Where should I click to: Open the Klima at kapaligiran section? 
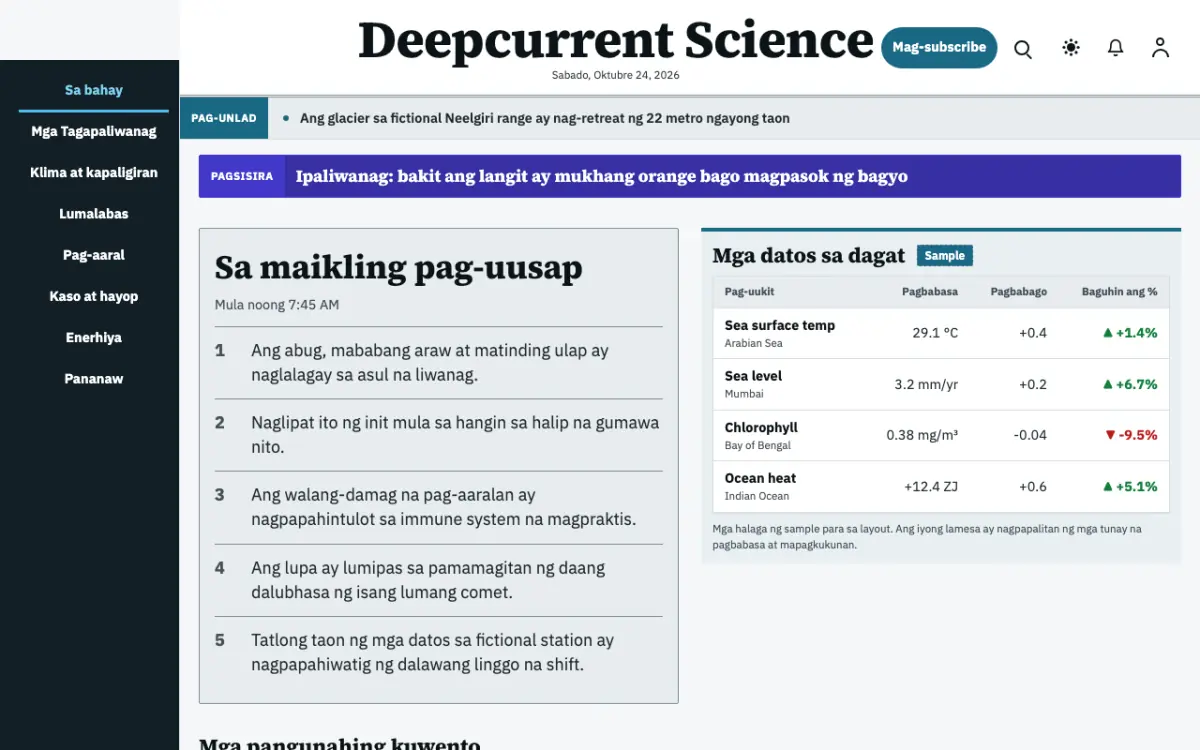pos(94,172)
